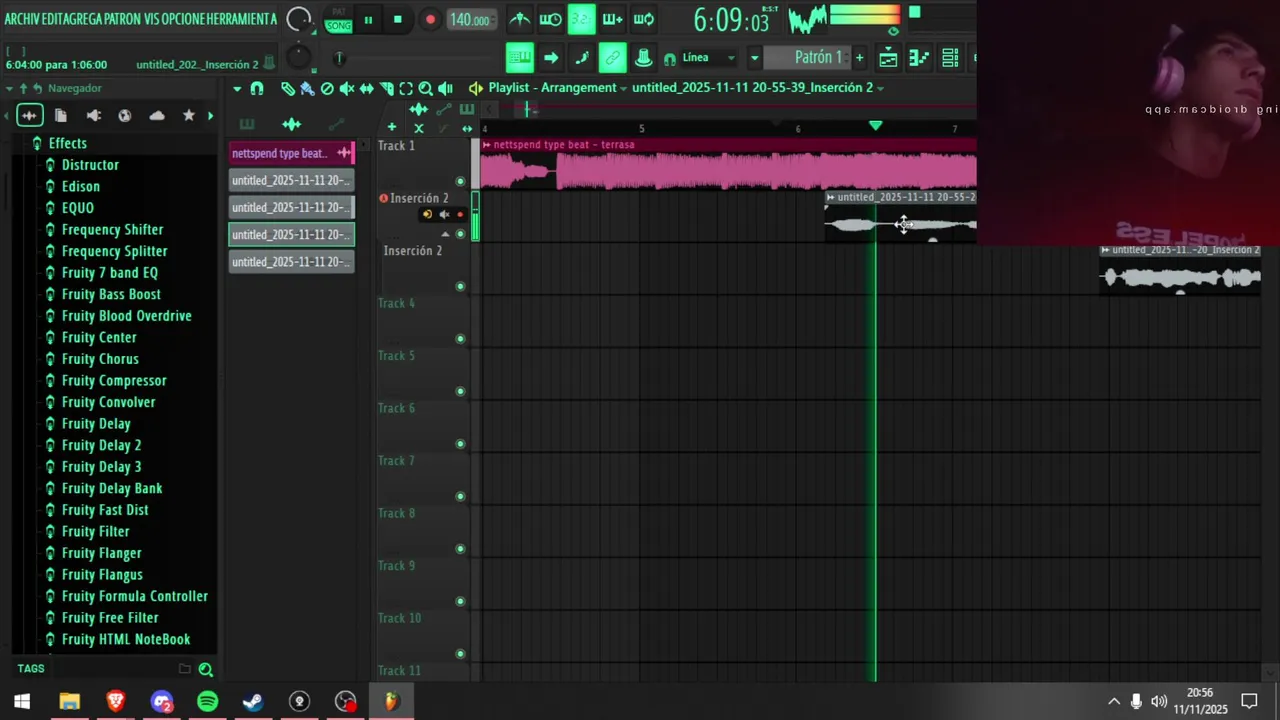
Task: Add new pattern with plus button
Action: pos(859,58)
